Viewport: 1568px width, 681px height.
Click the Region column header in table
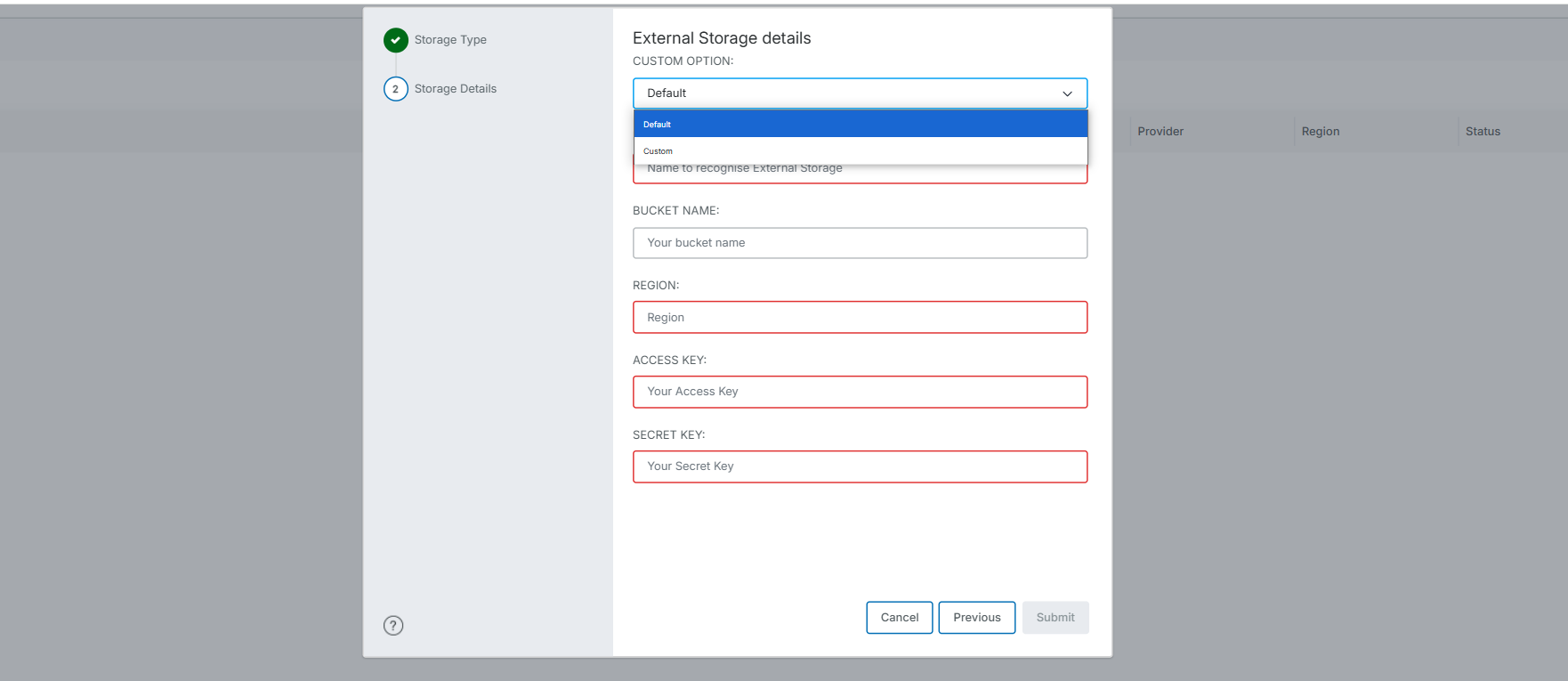click(1320, 132)
